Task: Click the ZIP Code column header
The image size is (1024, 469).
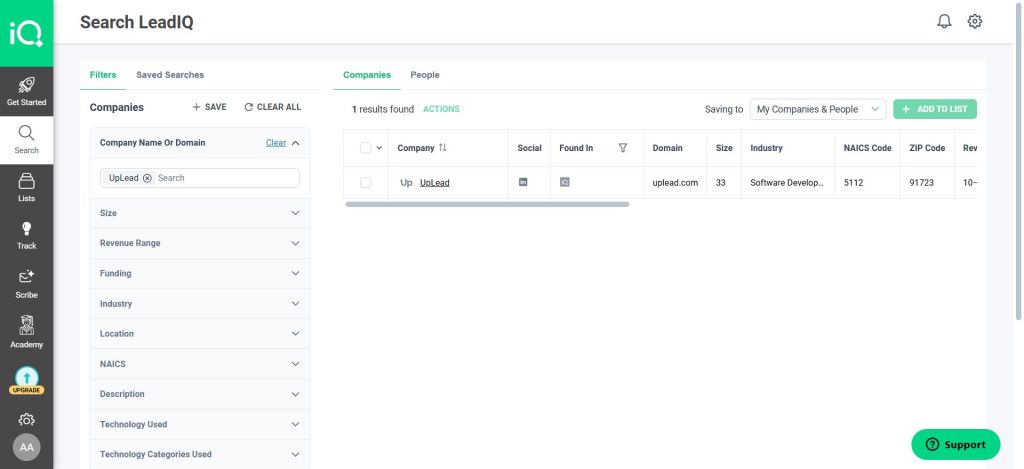Action: click(927, 148)
